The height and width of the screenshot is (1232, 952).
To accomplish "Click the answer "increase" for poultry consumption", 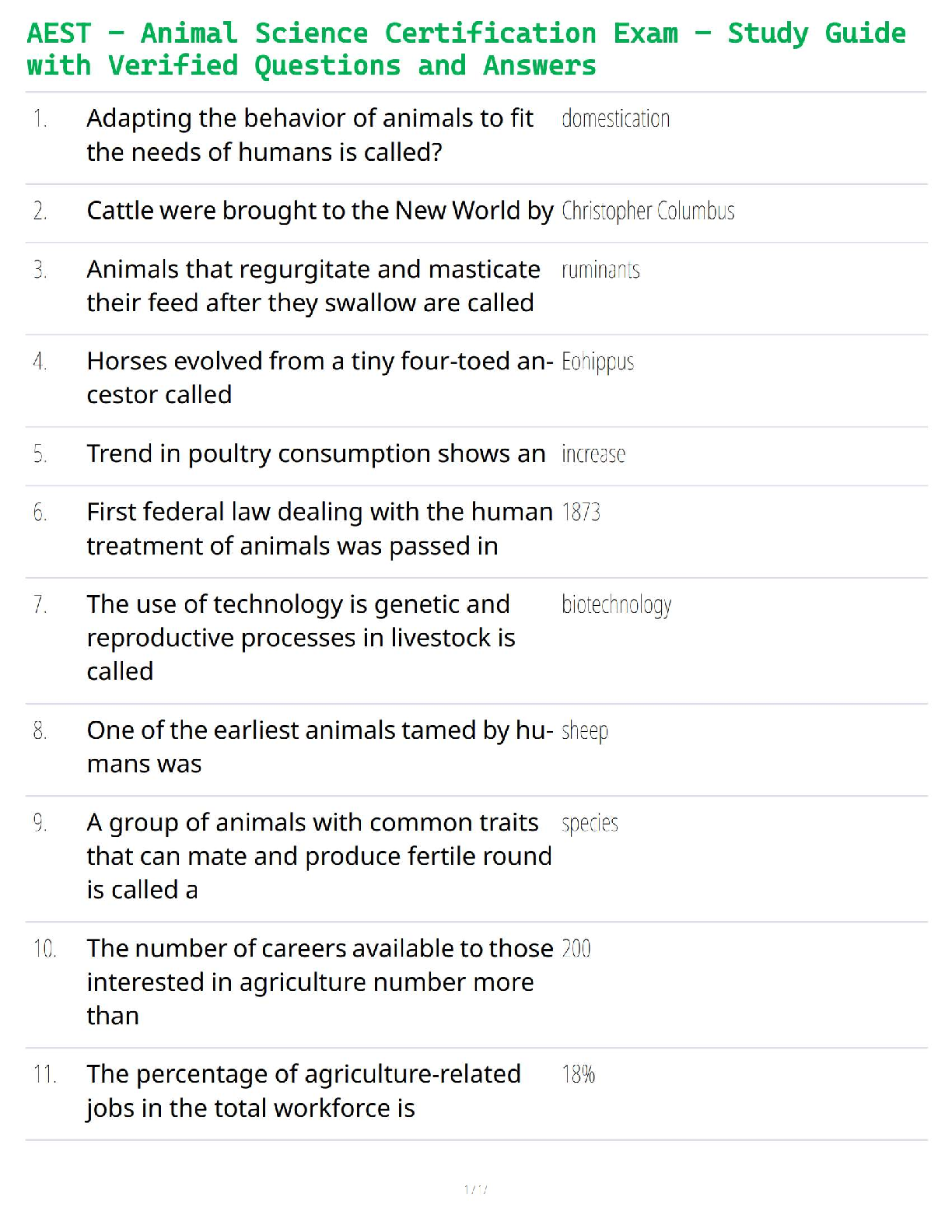I will [593, 454].
